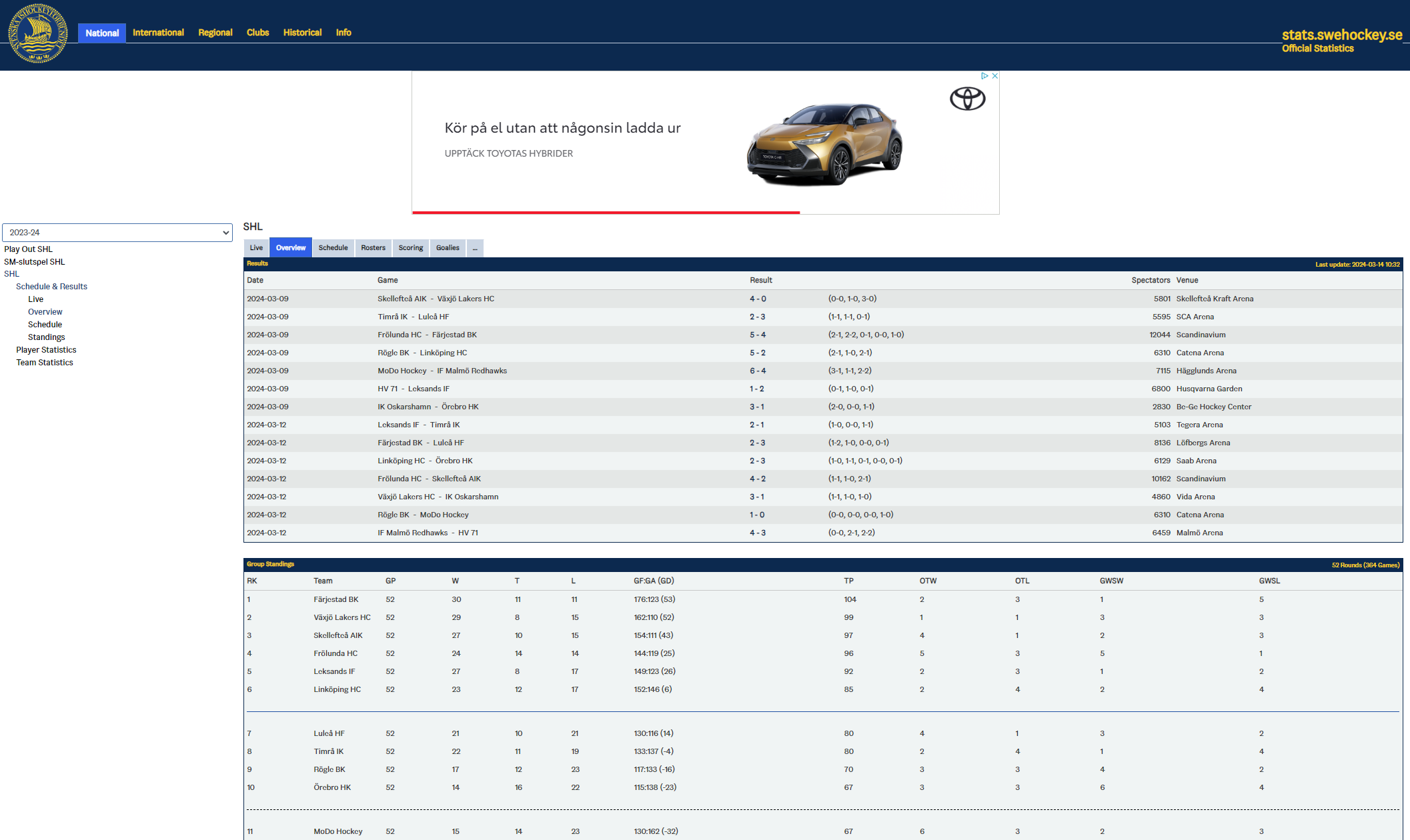Open Växjö Lakers - IK Oskarshamn result 3-1

757,497
